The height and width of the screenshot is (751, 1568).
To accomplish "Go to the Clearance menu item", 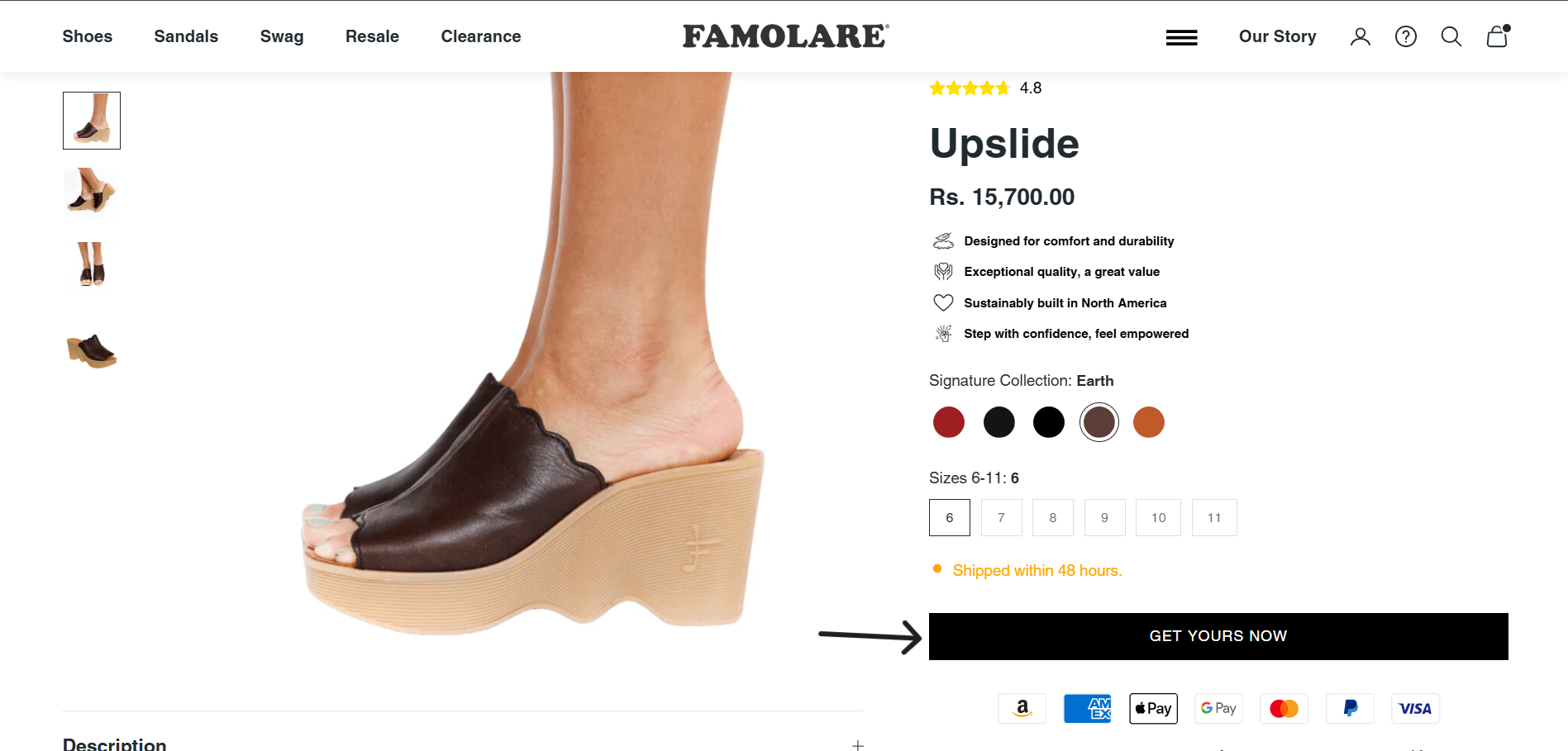I will tap(480, 36).
